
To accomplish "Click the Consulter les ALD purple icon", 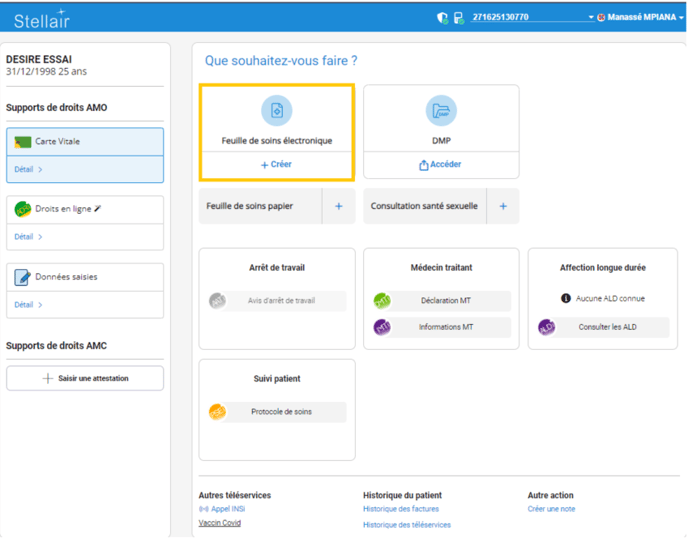I will tap(546, 327).
